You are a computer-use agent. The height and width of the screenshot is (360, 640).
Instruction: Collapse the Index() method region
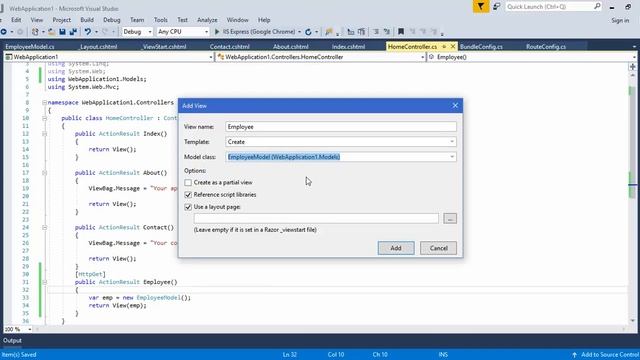click(44, 134)
